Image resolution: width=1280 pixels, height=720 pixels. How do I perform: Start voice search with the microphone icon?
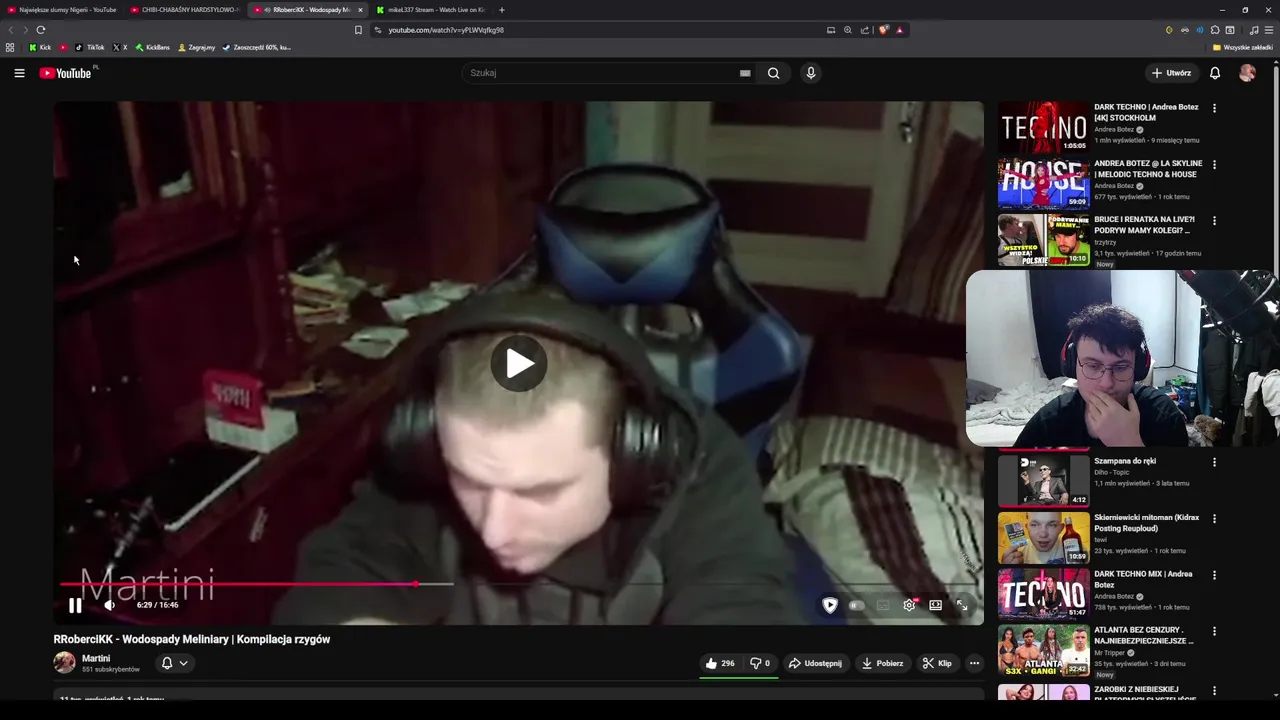tap(811, 73)
